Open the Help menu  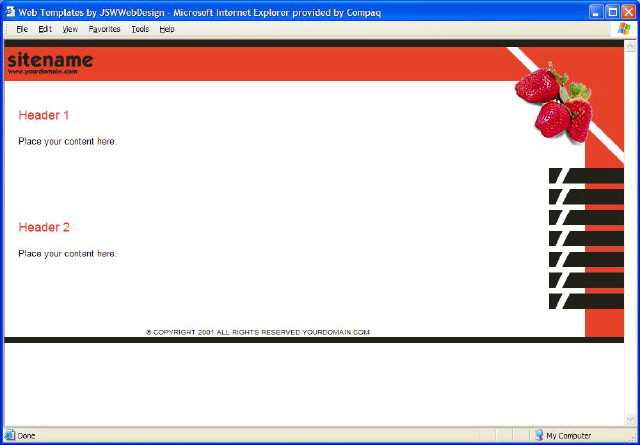(x=167, y=29)
